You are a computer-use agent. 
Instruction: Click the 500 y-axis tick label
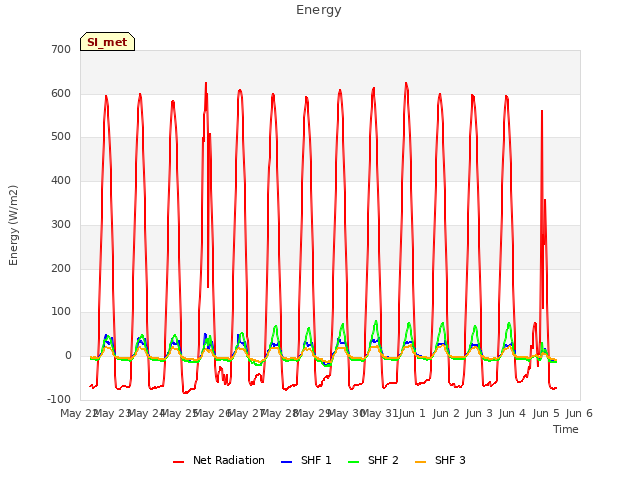(x=61, y=137)
